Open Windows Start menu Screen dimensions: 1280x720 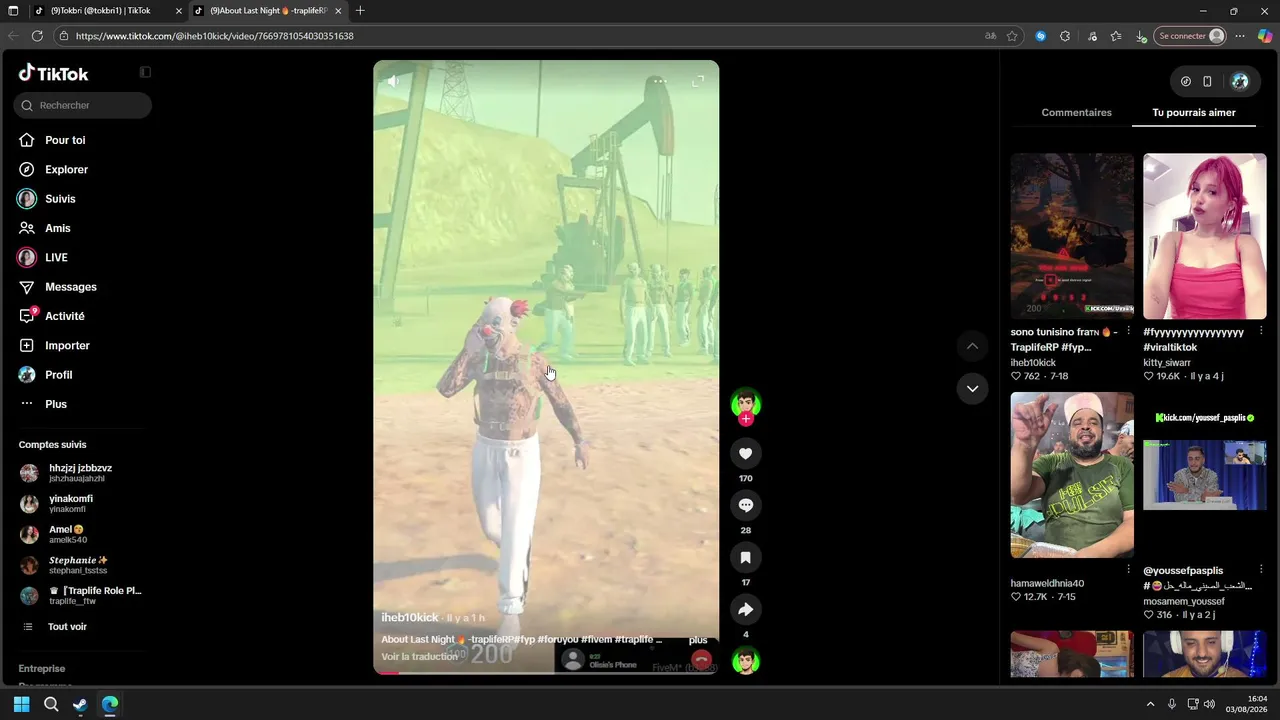tap(22, 704)
